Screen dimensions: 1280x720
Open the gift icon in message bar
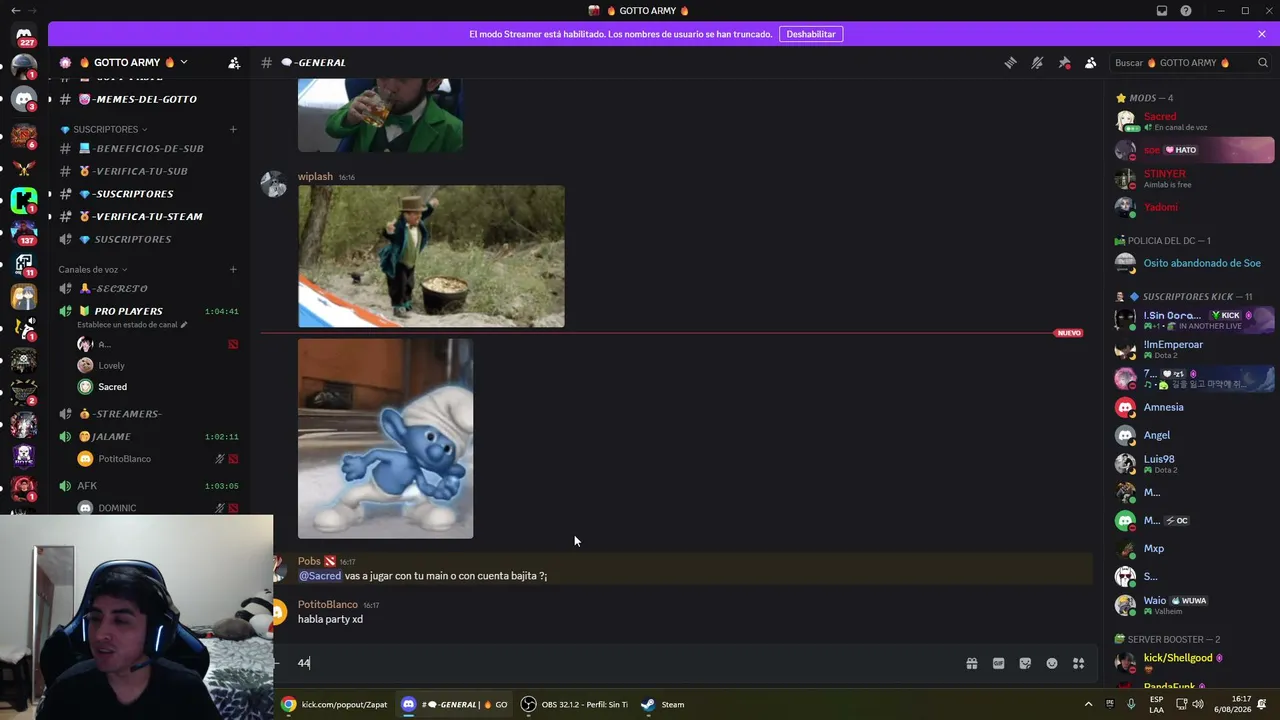click(971, 663)
